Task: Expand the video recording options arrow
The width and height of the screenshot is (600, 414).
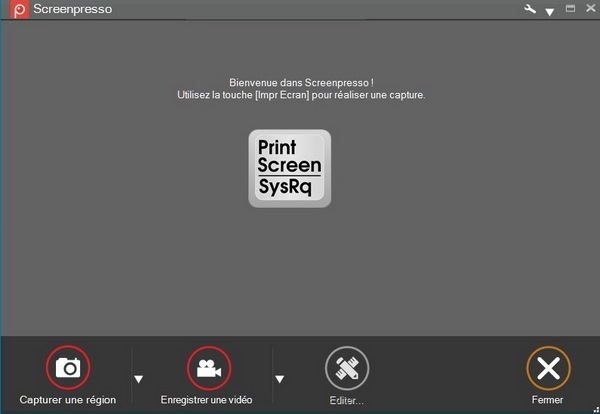Action: (x=280, y=379)
